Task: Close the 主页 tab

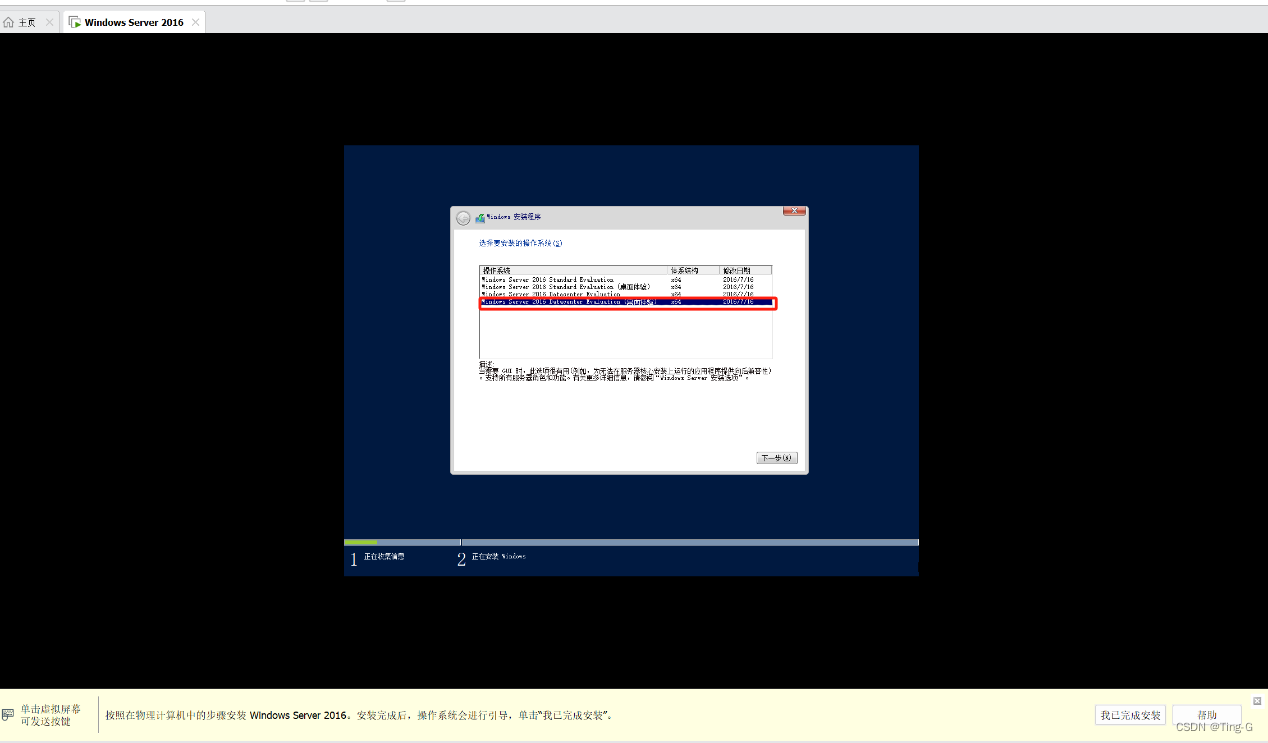Action: (x=49, y=22)
